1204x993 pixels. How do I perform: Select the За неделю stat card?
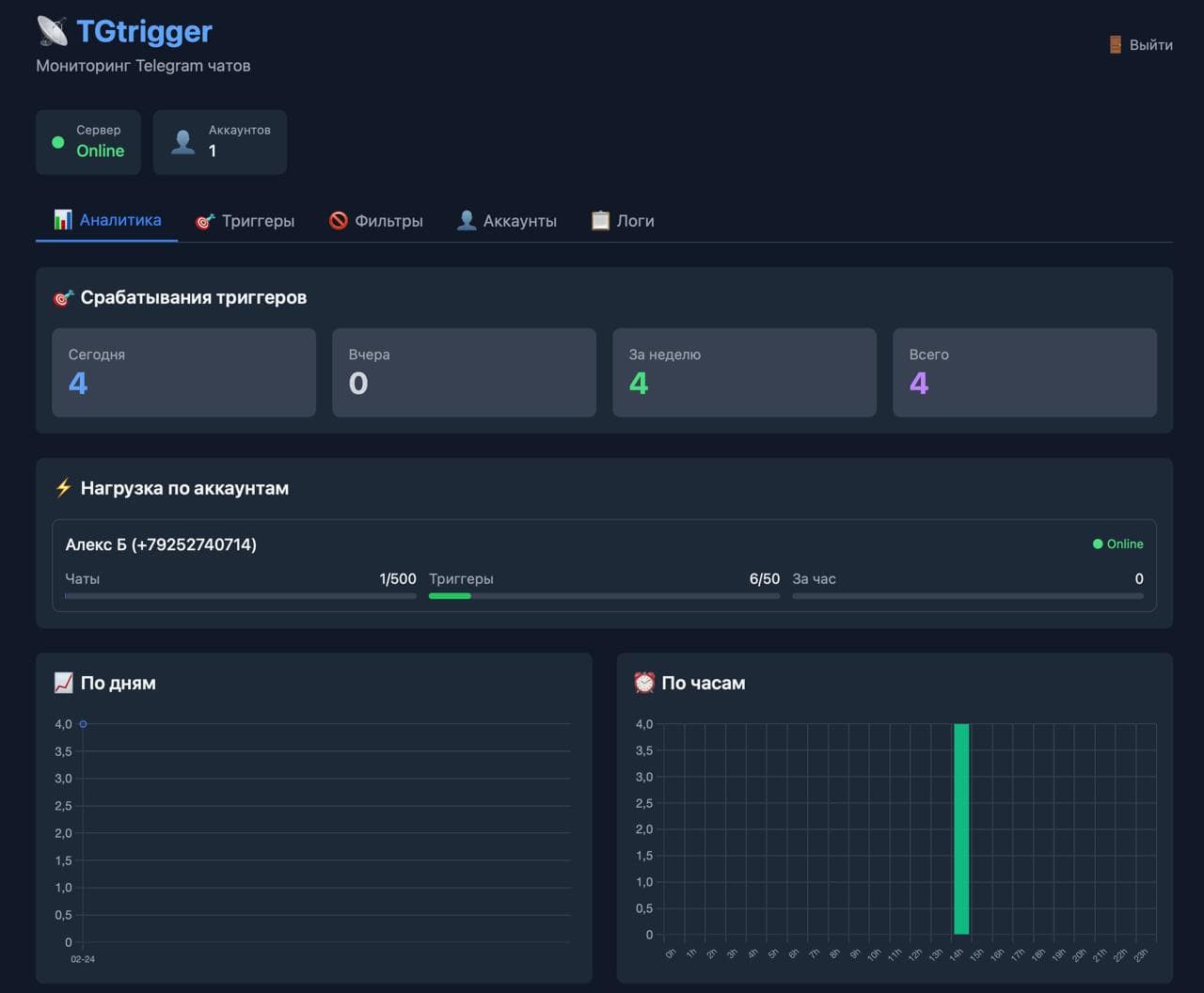point(744,372)
